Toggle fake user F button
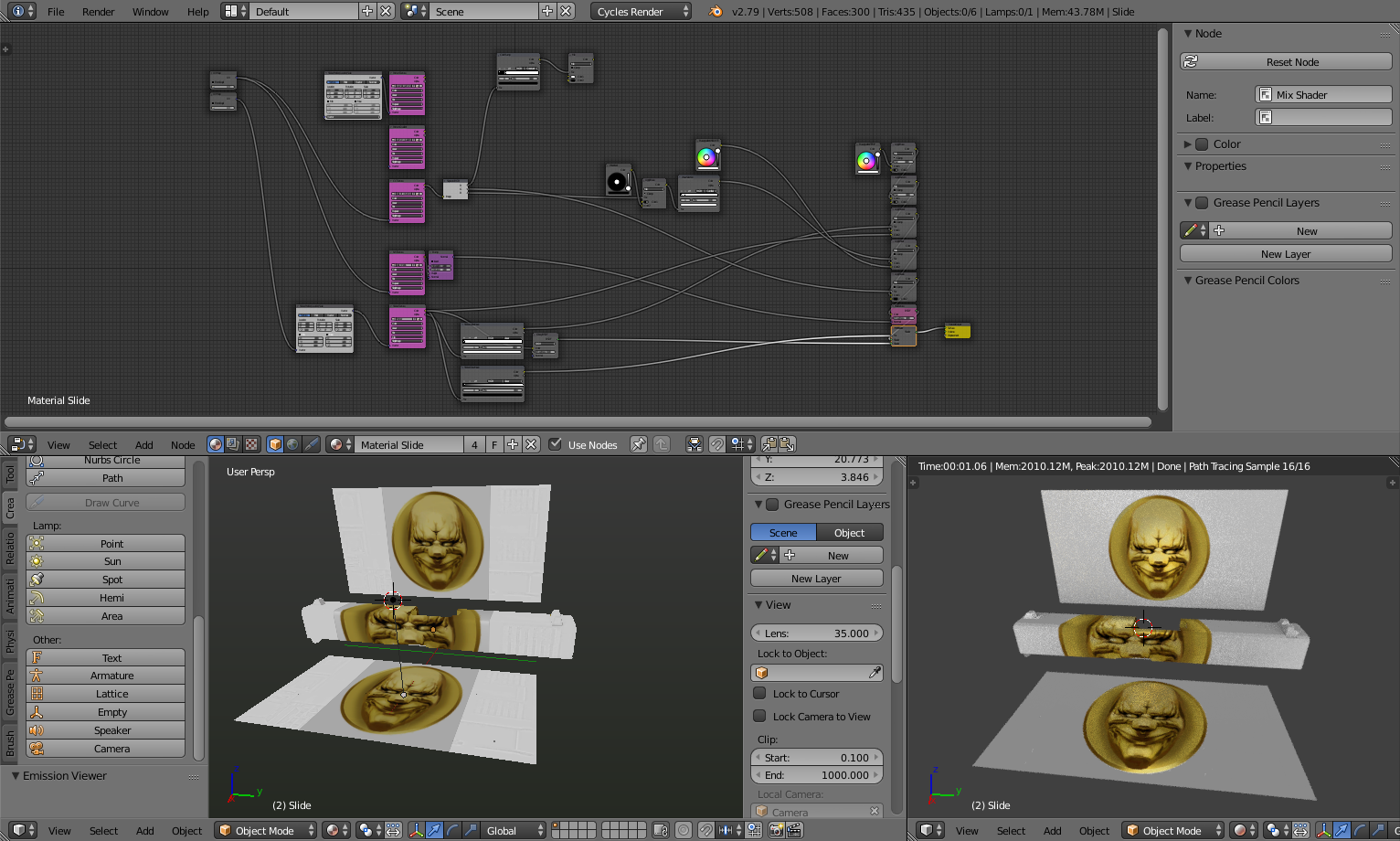The image size is (1400, 841). 494,444
